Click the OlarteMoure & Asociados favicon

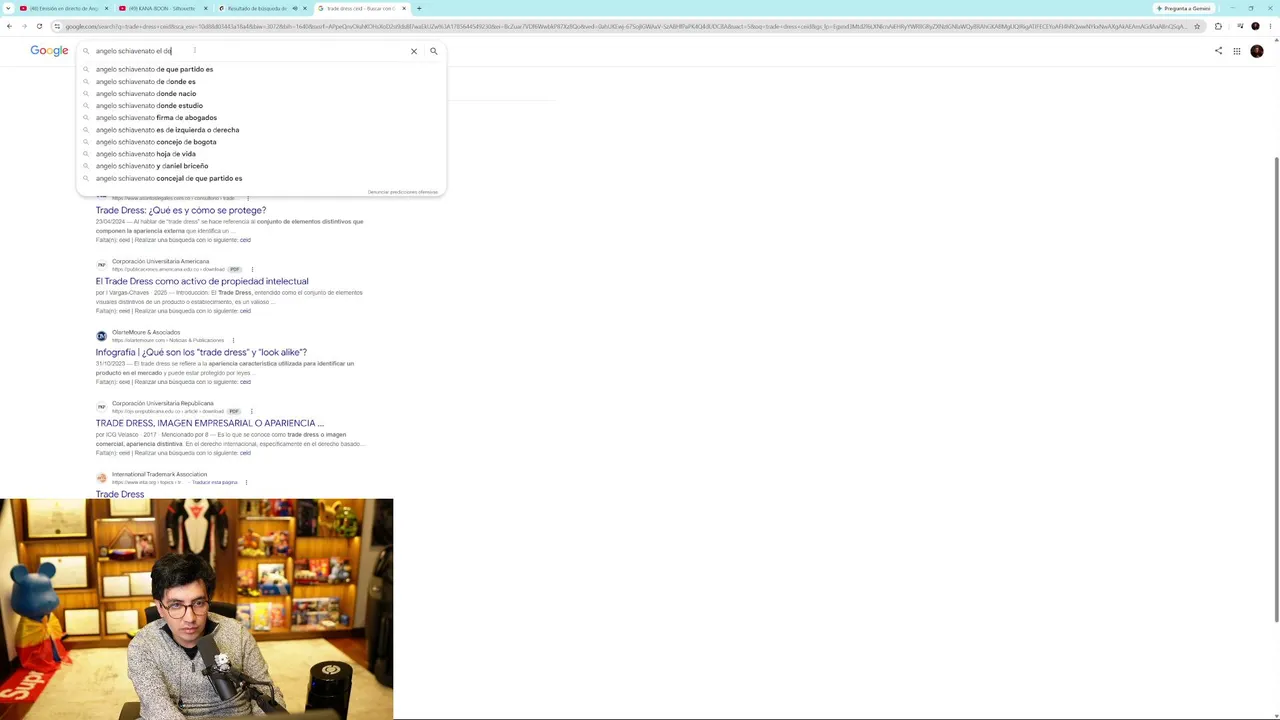click(101, 336)
